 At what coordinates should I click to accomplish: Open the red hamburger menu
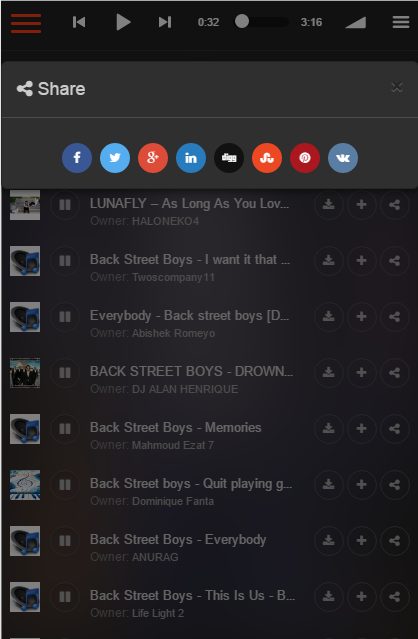click(26, 23)
